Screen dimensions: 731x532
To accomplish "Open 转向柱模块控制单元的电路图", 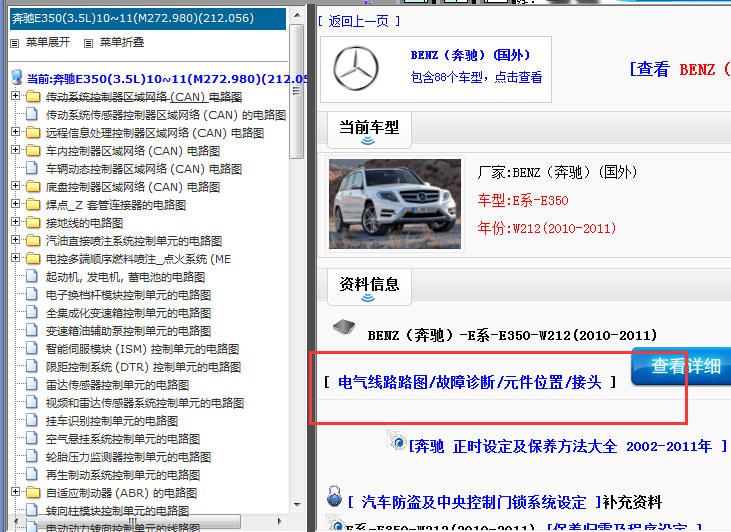I will coord(117,511).
